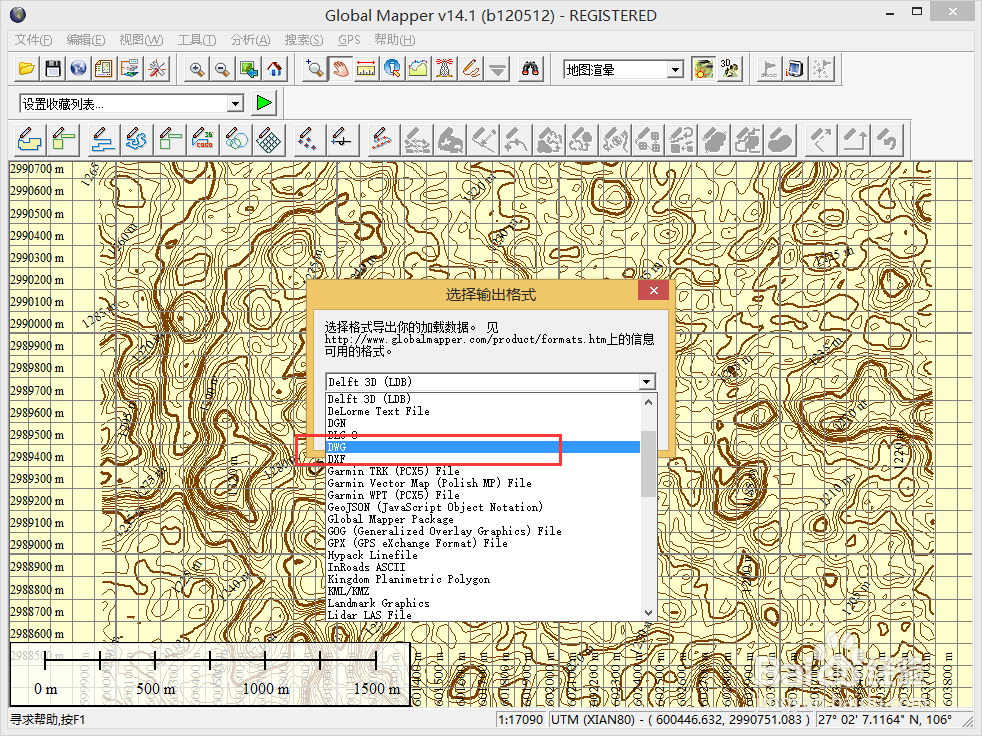The width and height of the screenshot is (982, 736).
Task: Select 'GPX (GPS eXchange Format) File'
Action: (483, 543)
